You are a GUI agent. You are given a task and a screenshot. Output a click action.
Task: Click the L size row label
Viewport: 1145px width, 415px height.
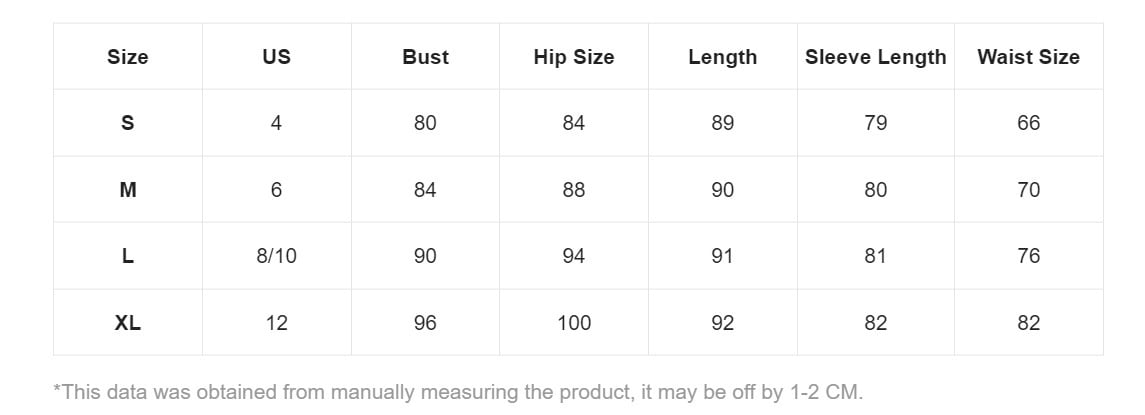[x=127, y=256]
